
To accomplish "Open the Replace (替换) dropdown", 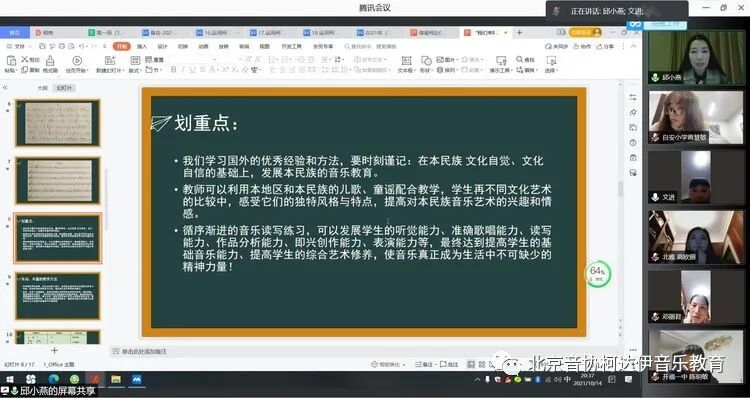I will [527, 70].
